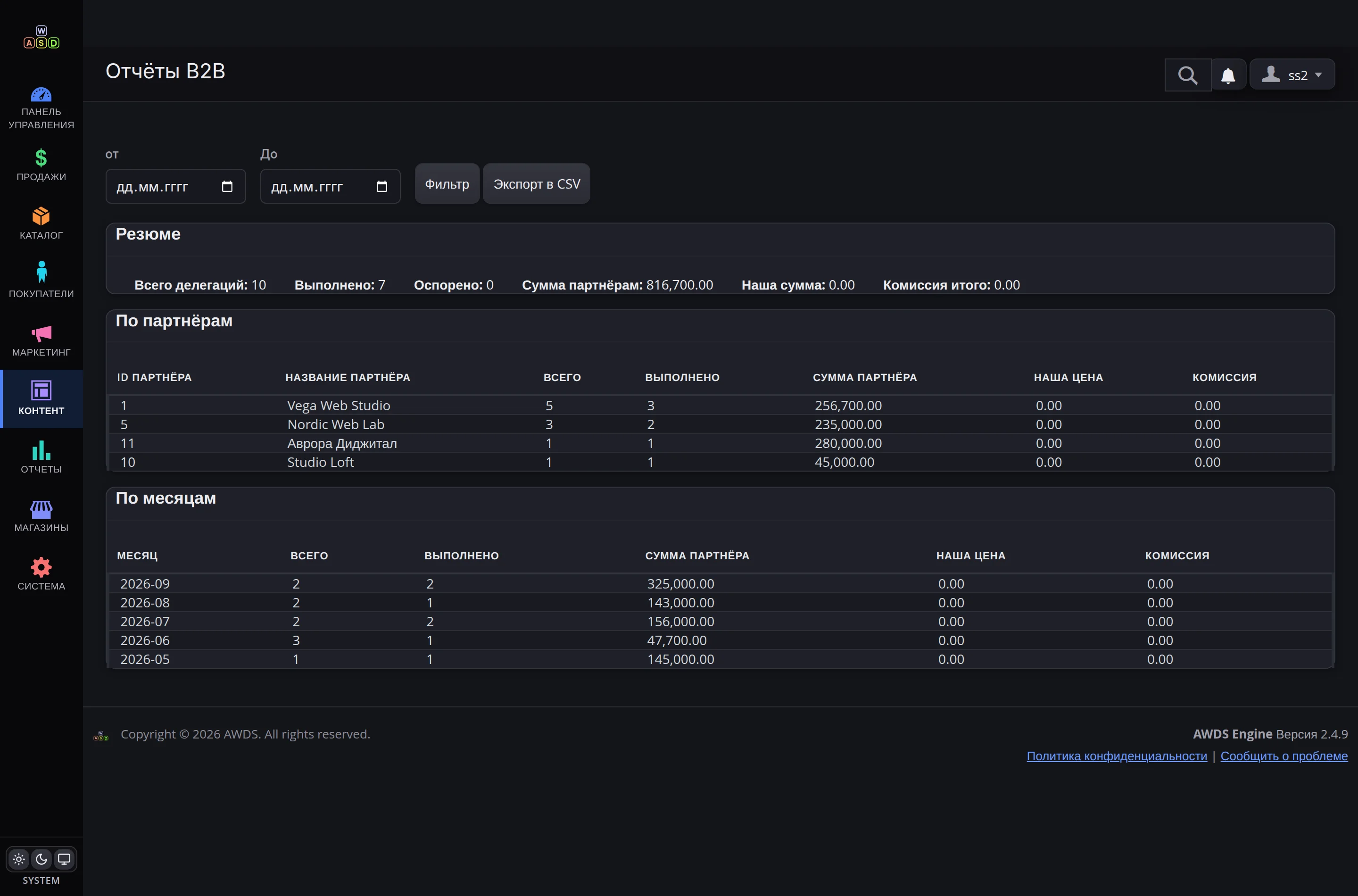Click the 2026-08 month cell
Viewport: 1358px width, 896px height.
(x=145, y=603)
